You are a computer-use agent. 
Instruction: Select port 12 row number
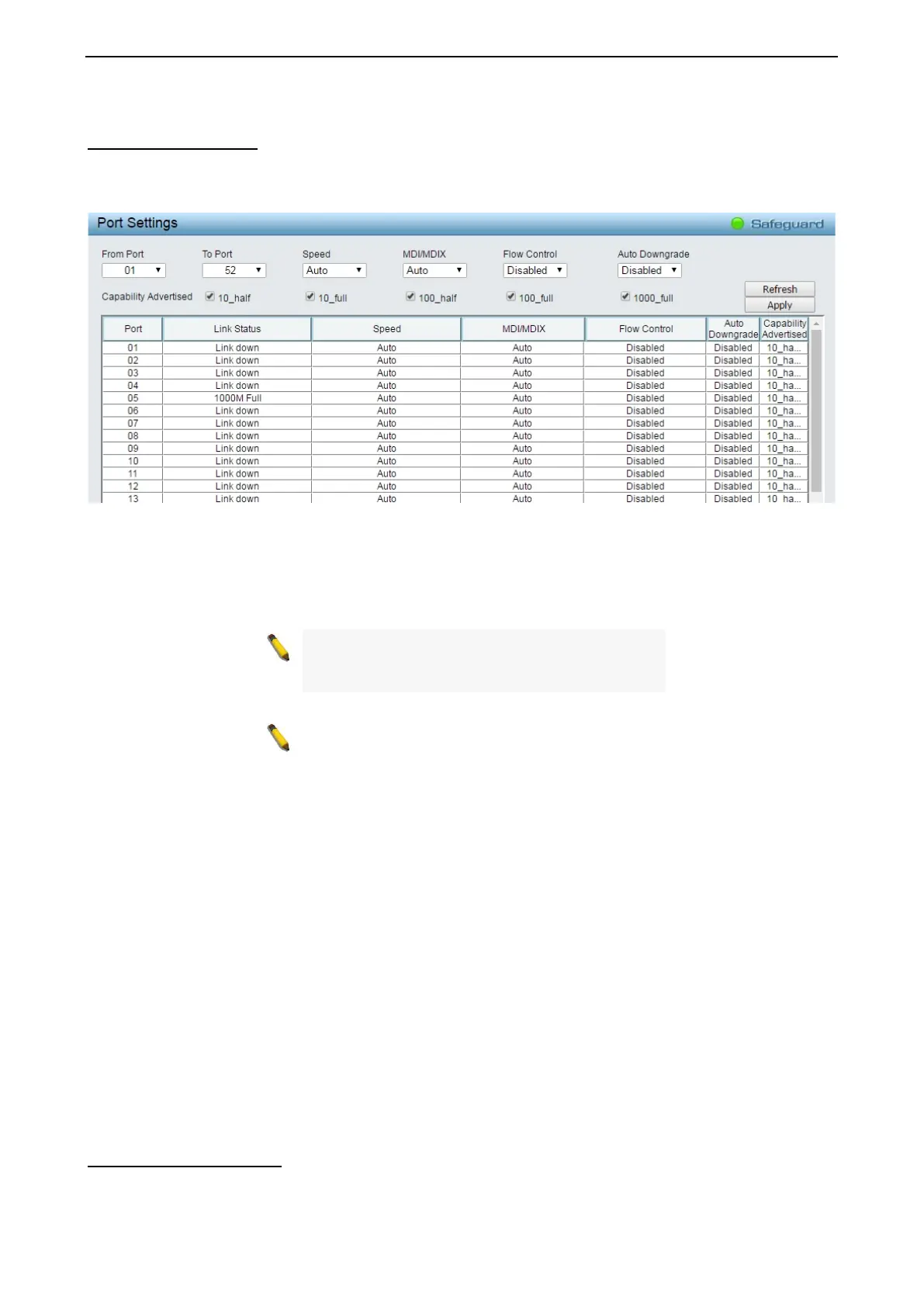pyautogui.click(x=133, y=486)
